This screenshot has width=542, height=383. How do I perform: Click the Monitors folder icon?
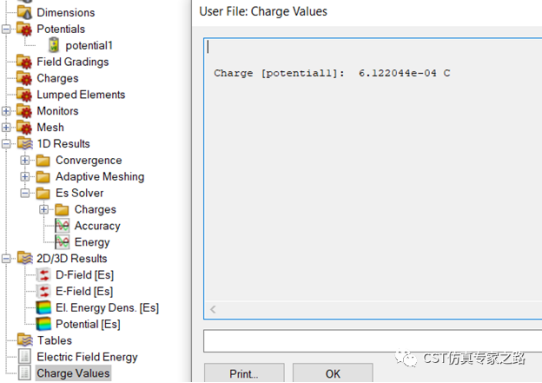pyautogui.click(x=25, y=111)
